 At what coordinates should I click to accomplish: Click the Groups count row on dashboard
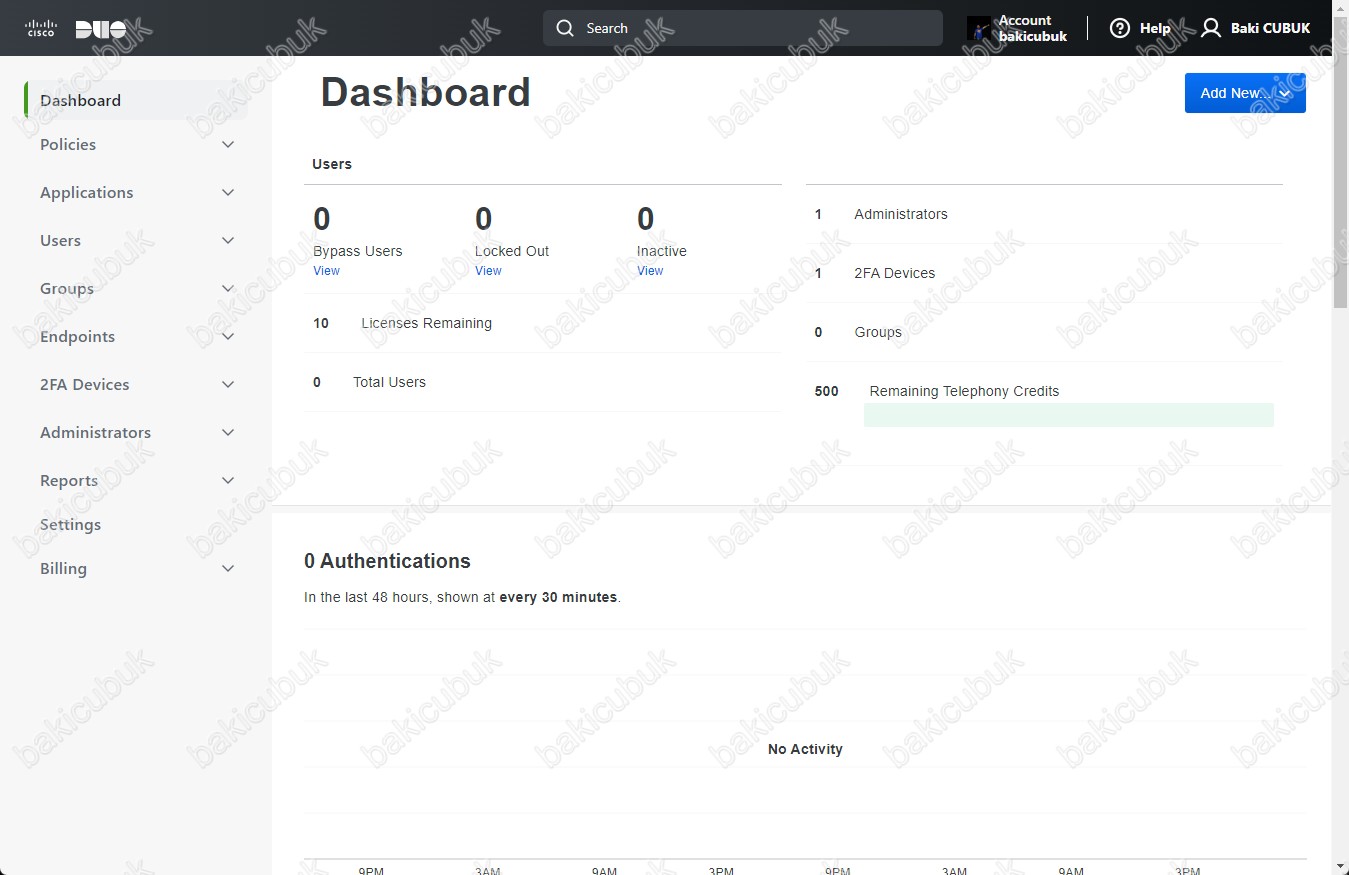(1044, 332)
